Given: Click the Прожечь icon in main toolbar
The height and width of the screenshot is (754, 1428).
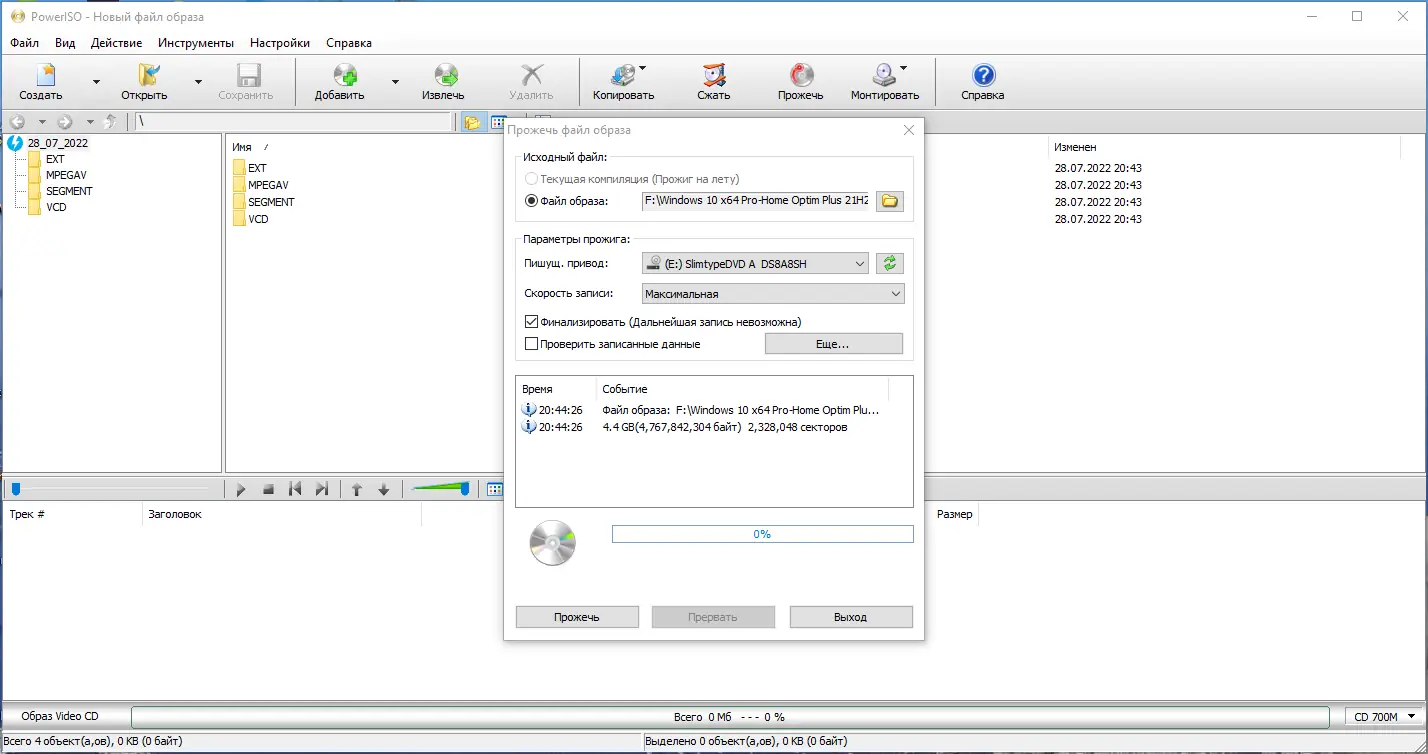Looking at the screenshot, I should [x=801, y=76].
